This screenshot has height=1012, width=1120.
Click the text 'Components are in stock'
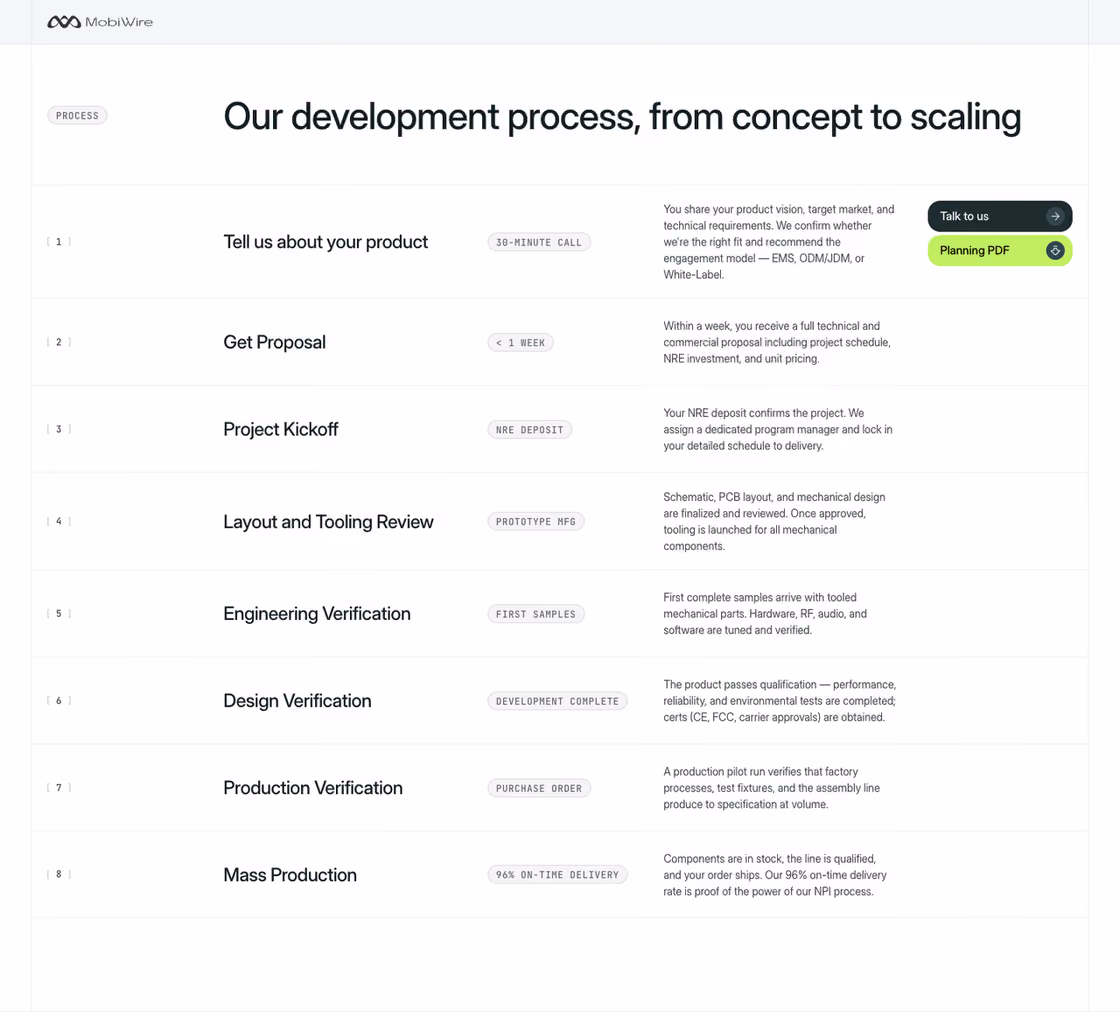tap(723, 858)
